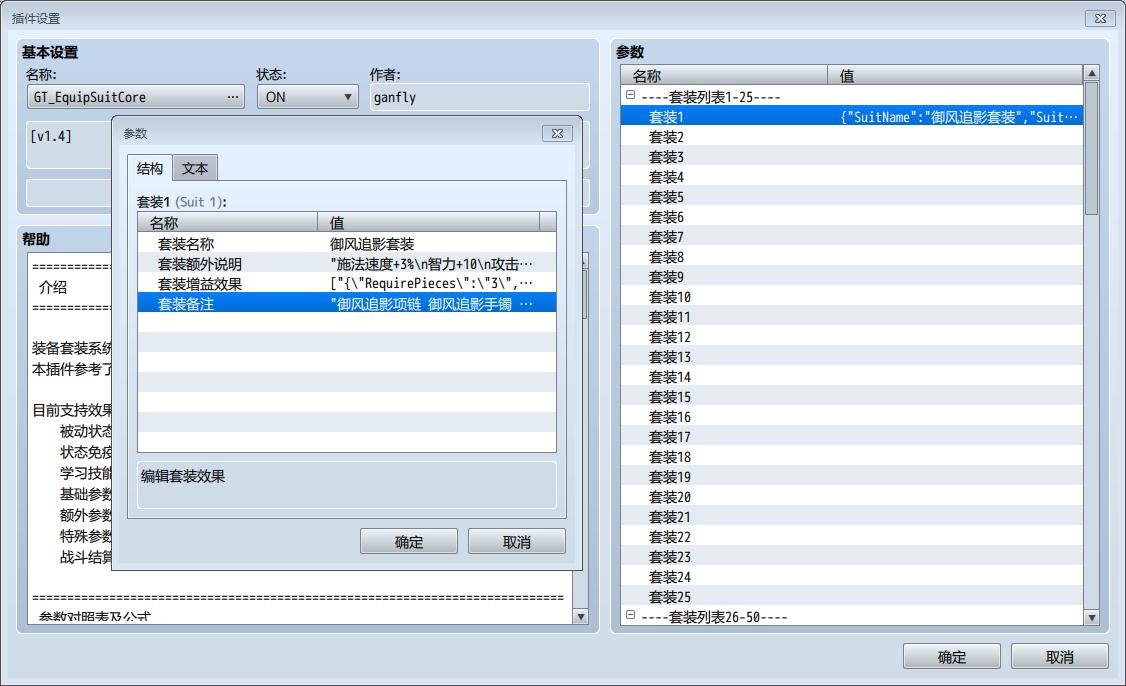Select 套装24 in the parameter list
This screenshot has height=686, width=1126.
[x=852, y=577]
